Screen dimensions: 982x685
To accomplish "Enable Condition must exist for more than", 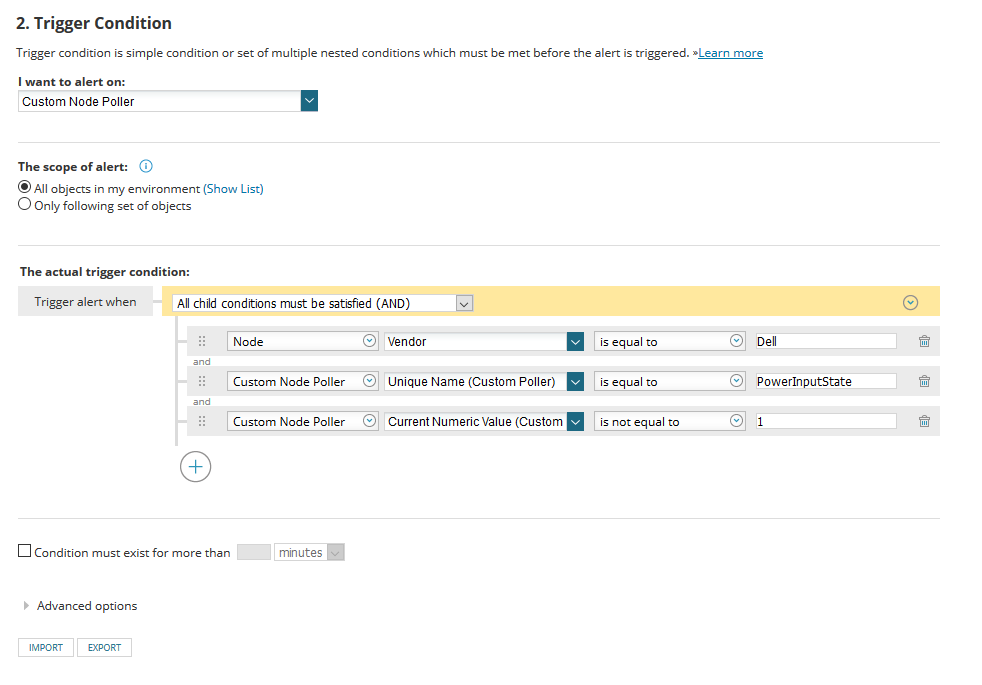I will point(25,551).
